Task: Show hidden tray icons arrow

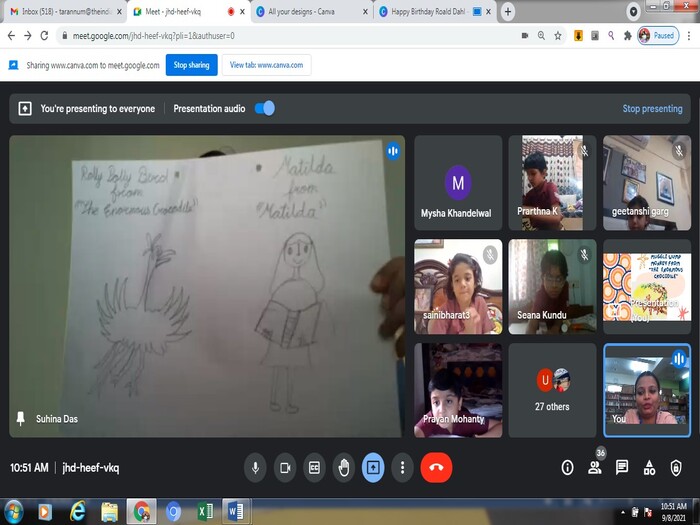Action: pos(622,512)
